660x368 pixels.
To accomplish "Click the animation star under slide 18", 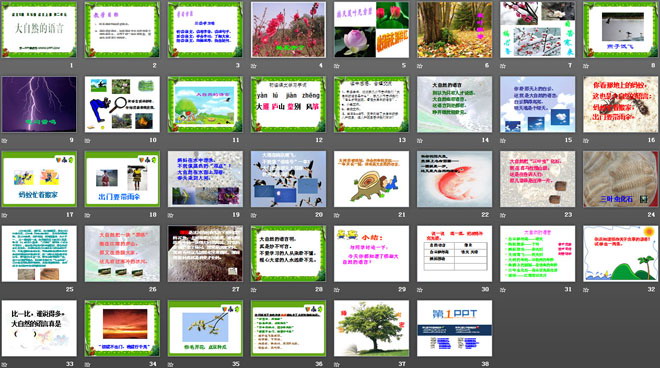I will pos(88,215).
